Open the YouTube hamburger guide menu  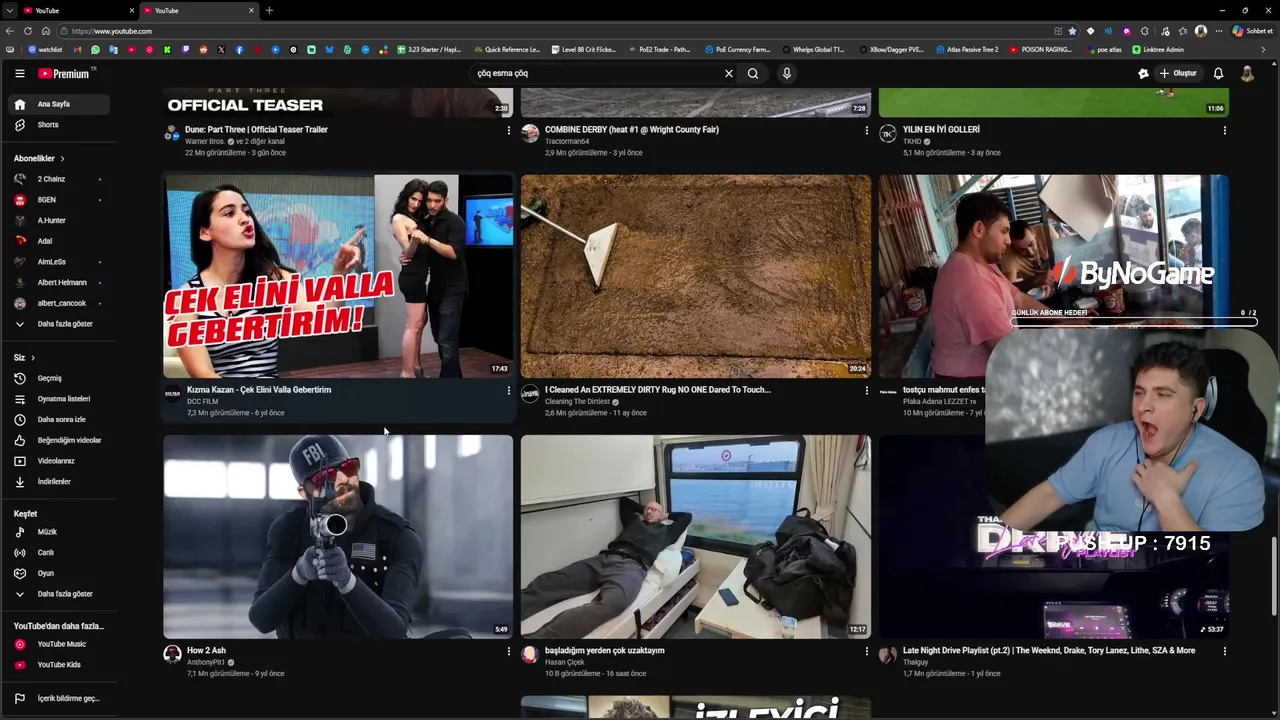click(x=19, y=73)
